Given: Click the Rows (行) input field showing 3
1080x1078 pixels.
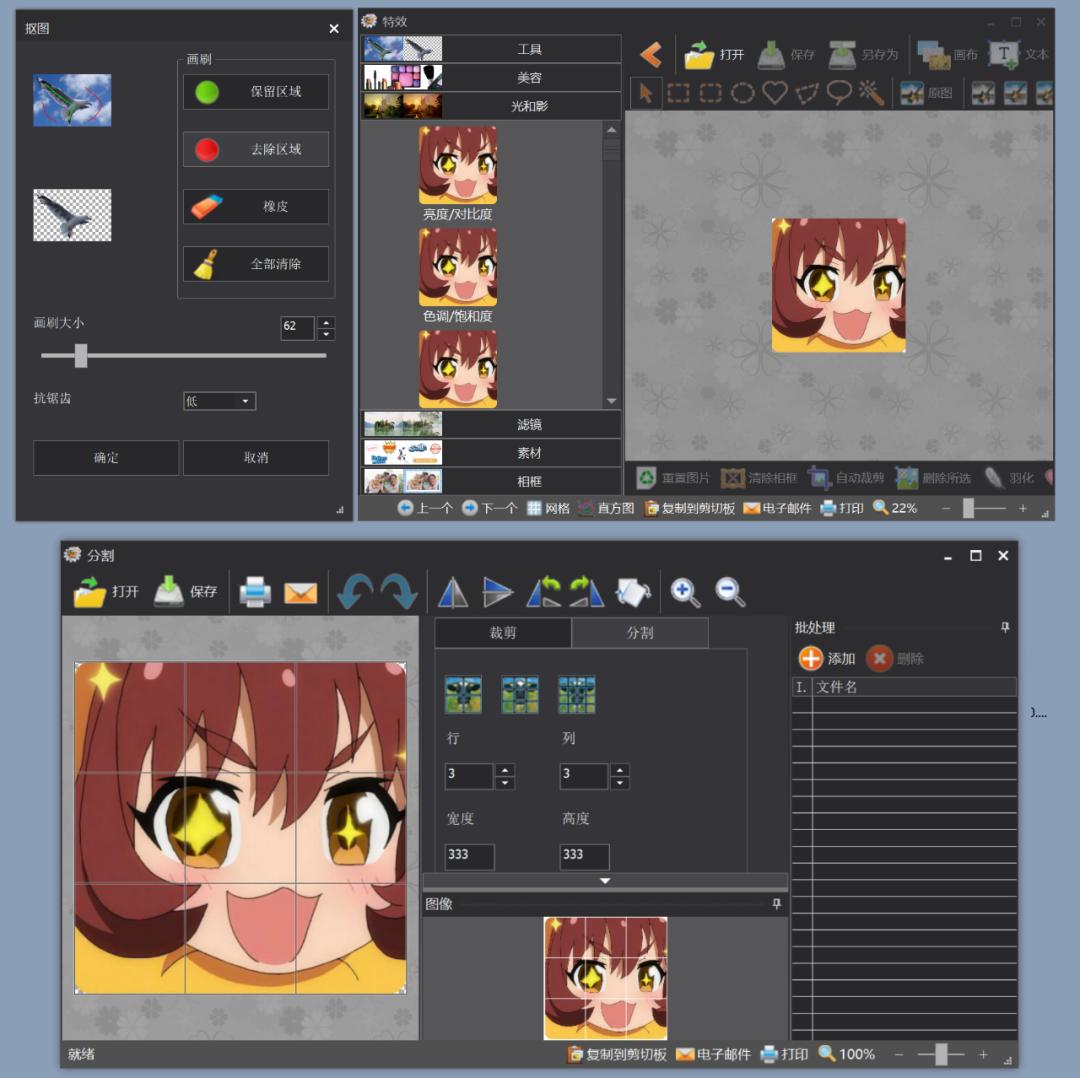Looking at the screenshot, I should coord(469,776).
